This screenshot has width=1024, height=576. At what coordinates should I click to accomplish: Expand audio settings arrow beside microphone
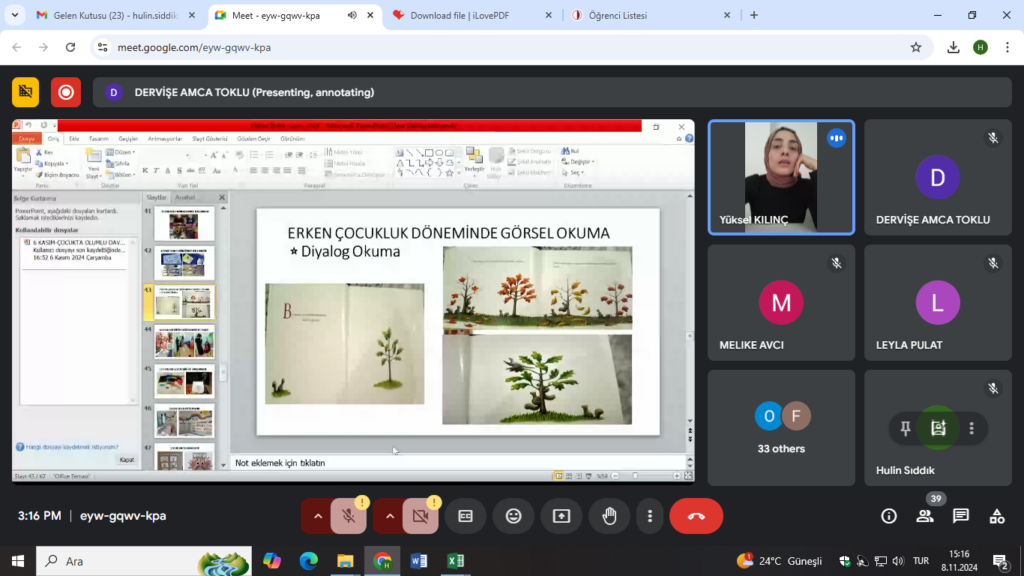318,516
